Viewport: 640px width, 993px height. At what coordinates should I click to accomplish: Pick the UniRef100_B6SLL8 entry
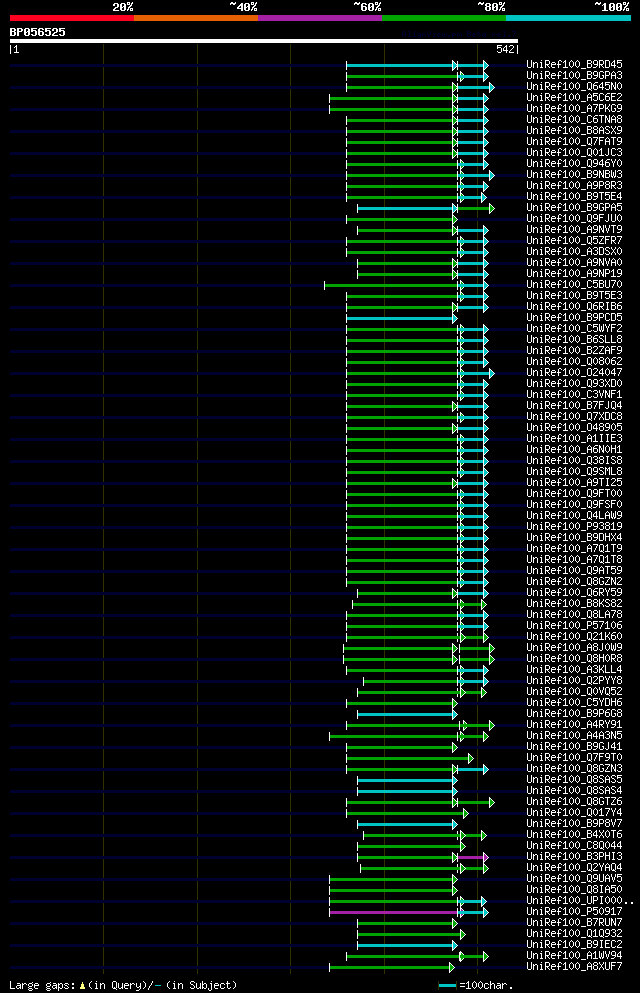pyautogui.click(x=574, y=339)
